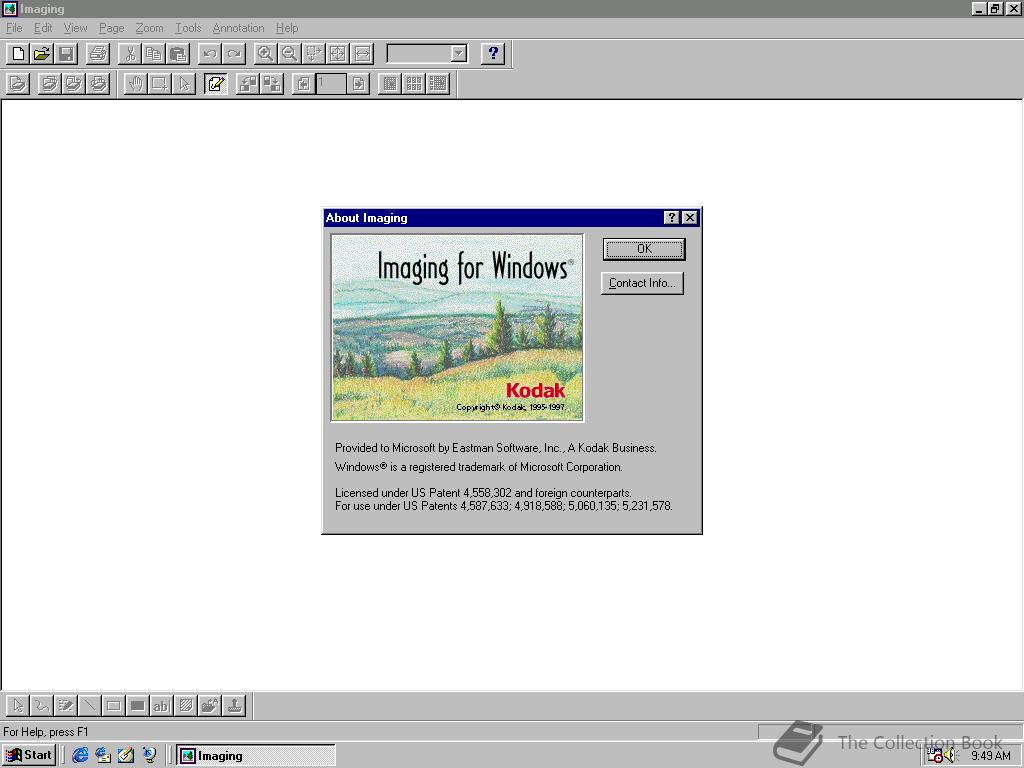Select the Text From File annotation tool
The image size is (1024, 768).
[x=210, y=705]
